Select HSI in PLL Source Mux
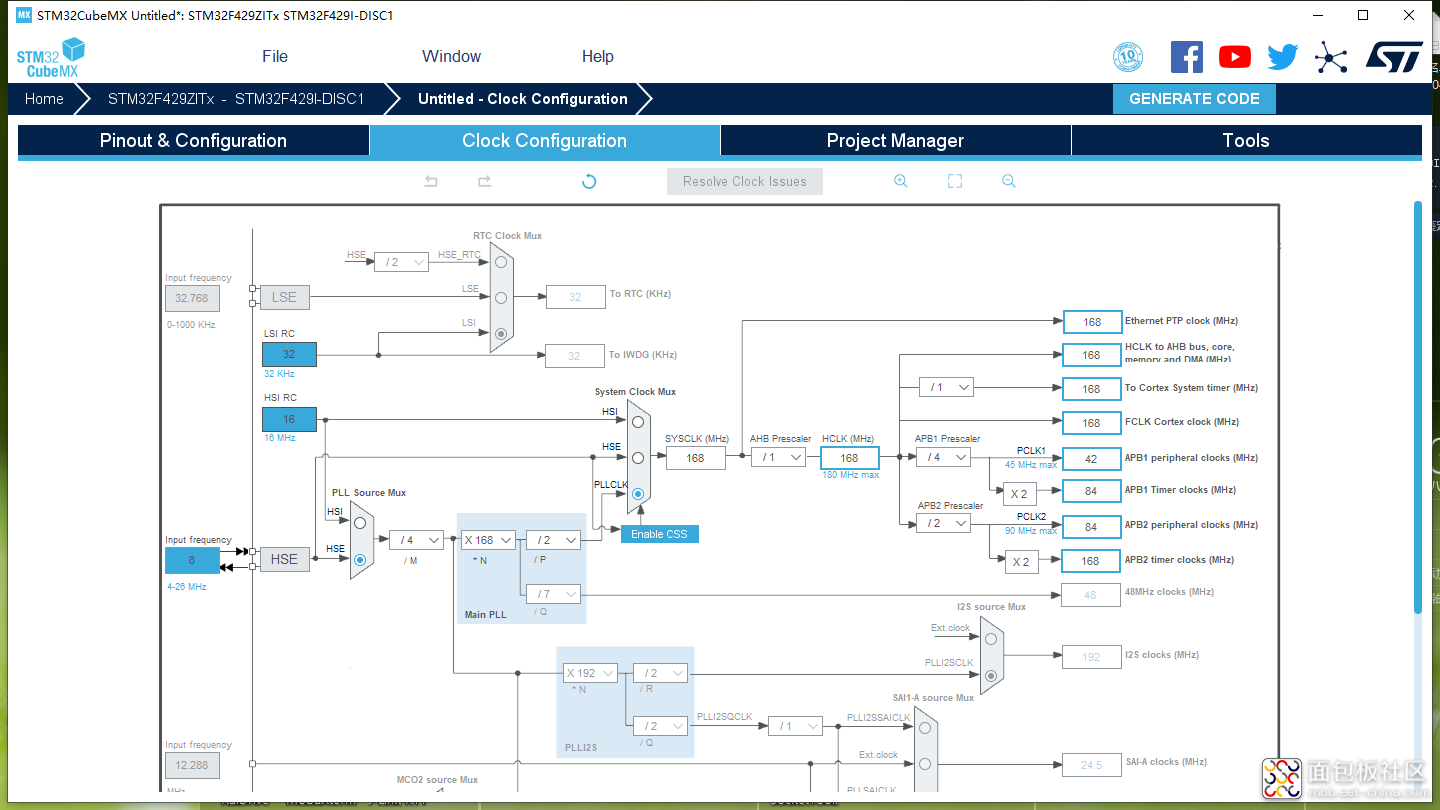The width and height of the screenshot is (1440, 810). click(x=360, y=522)
